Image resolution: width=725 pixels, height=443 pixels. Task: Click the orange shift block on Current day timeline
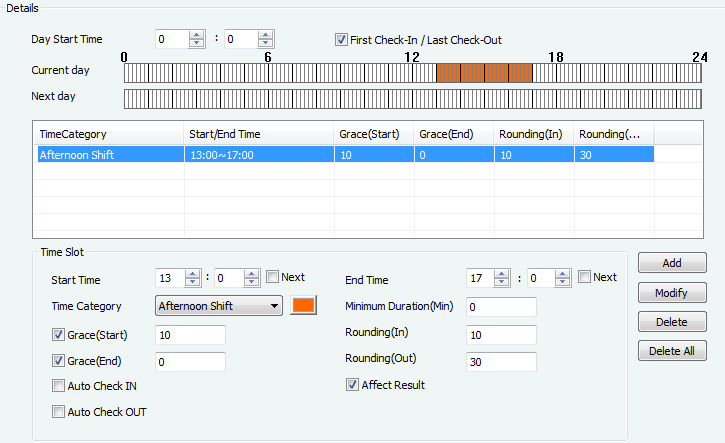pyautogui.click(x=484, y=72)
